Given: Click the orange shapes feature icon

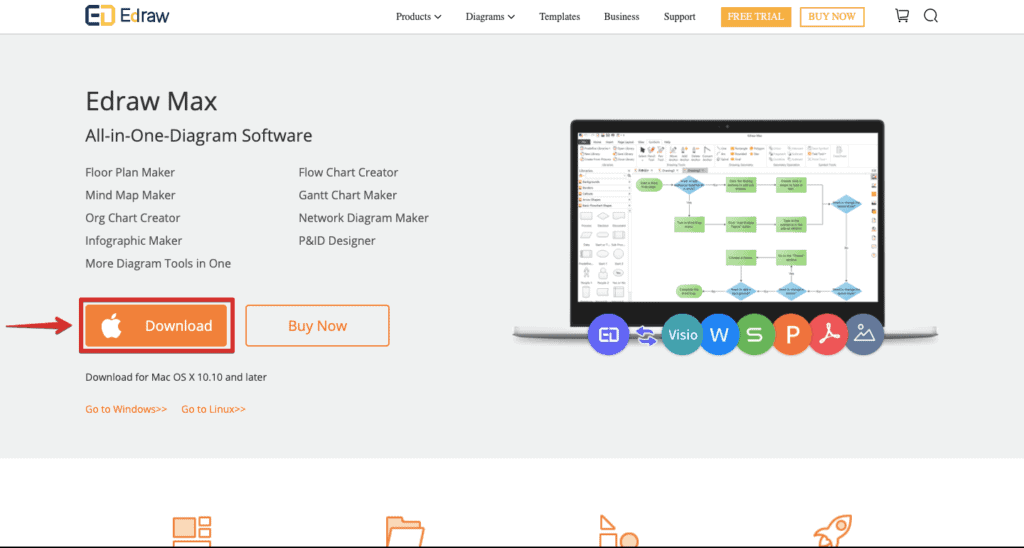Looking at the screenshot, I should point(618,531).
